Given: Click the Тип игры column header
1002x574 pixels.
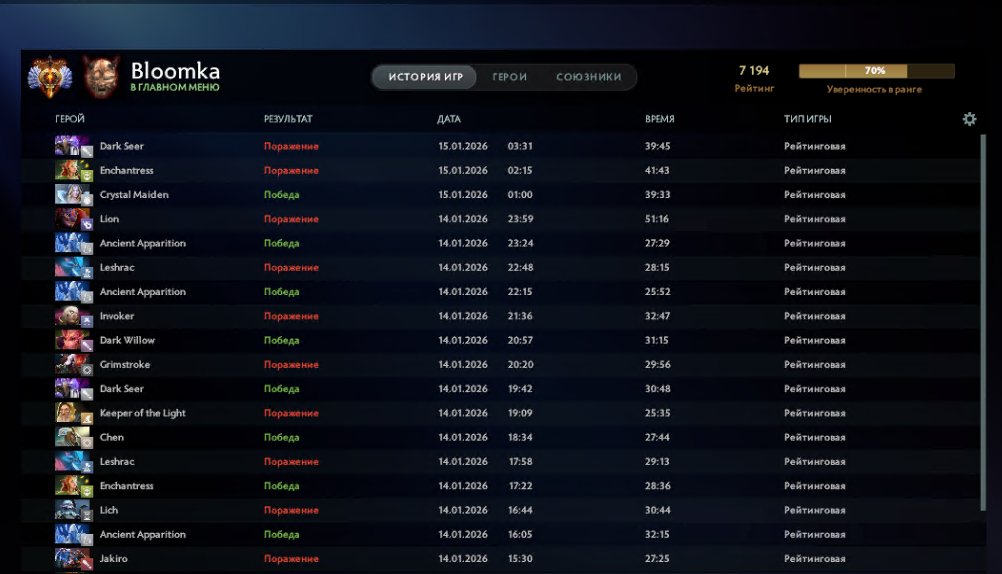Looking at the screenshot, I should 807,119.
